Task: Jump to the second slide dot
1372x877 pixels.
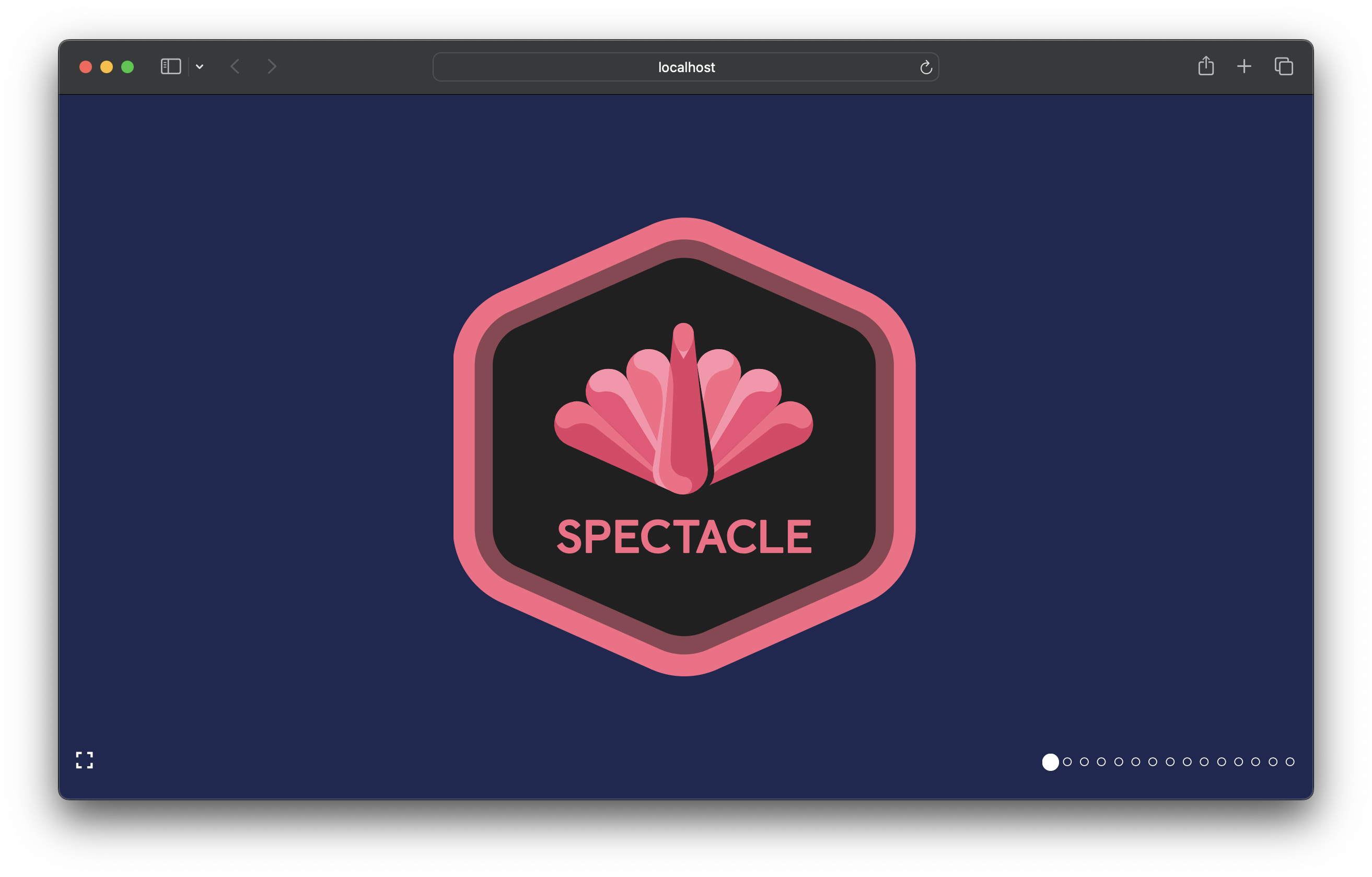Action: (x=1067, y=762)
